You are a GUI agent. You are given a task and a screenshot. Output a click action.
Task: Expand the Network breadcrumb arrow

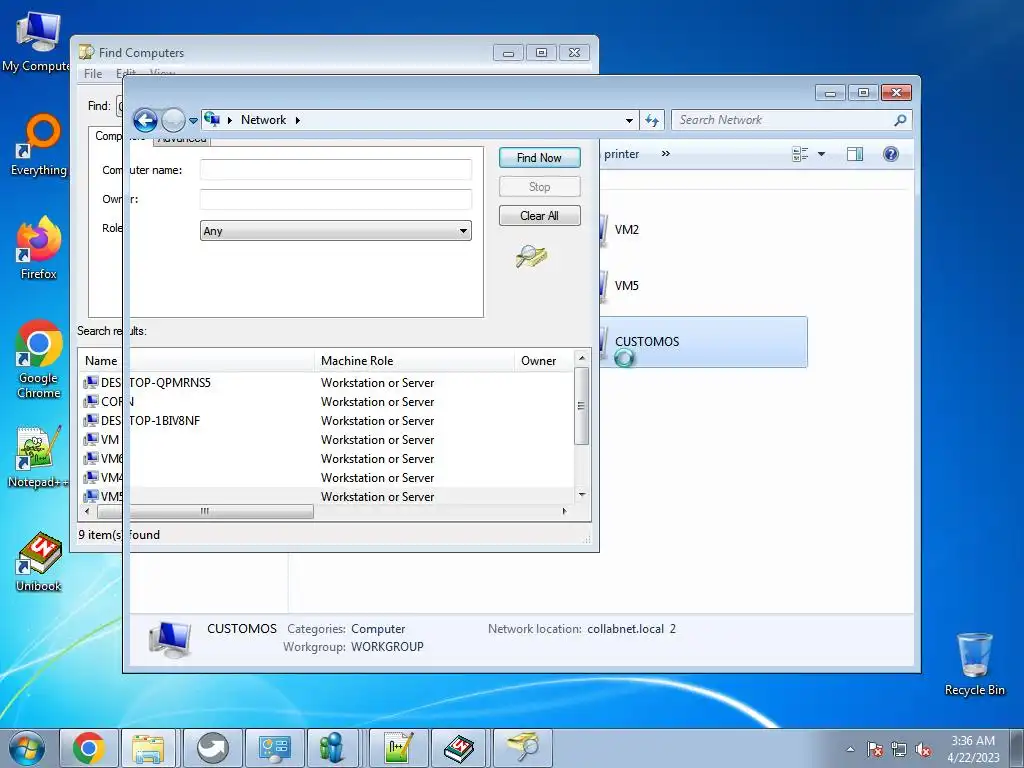[298, 120]
